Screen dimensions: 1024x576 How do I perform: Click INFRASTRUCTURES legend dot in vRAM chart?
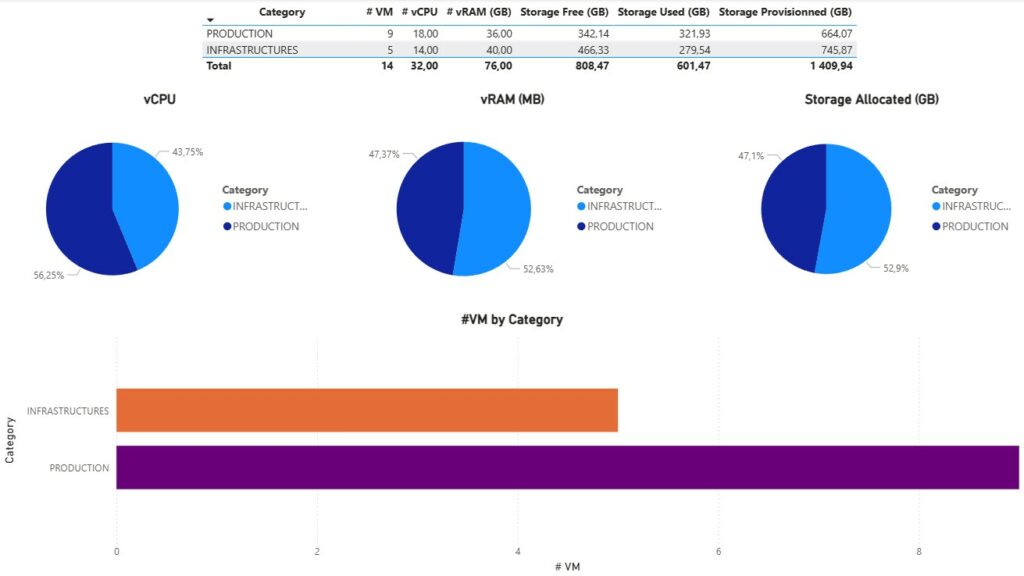click(x=581, y=207)
